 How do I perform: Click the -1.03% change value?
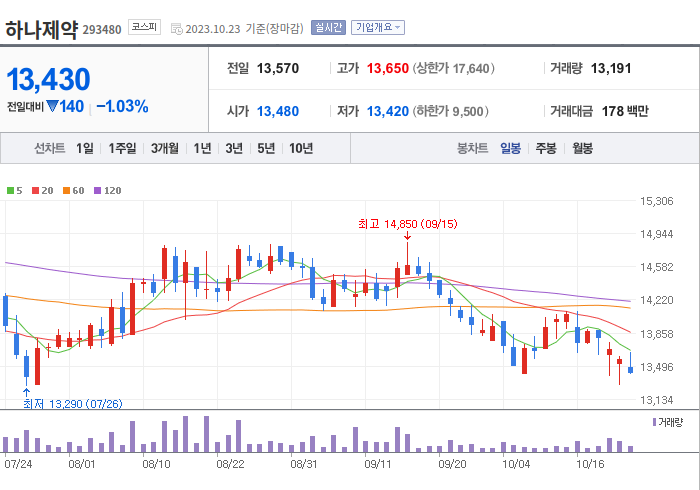pos(122,106)
